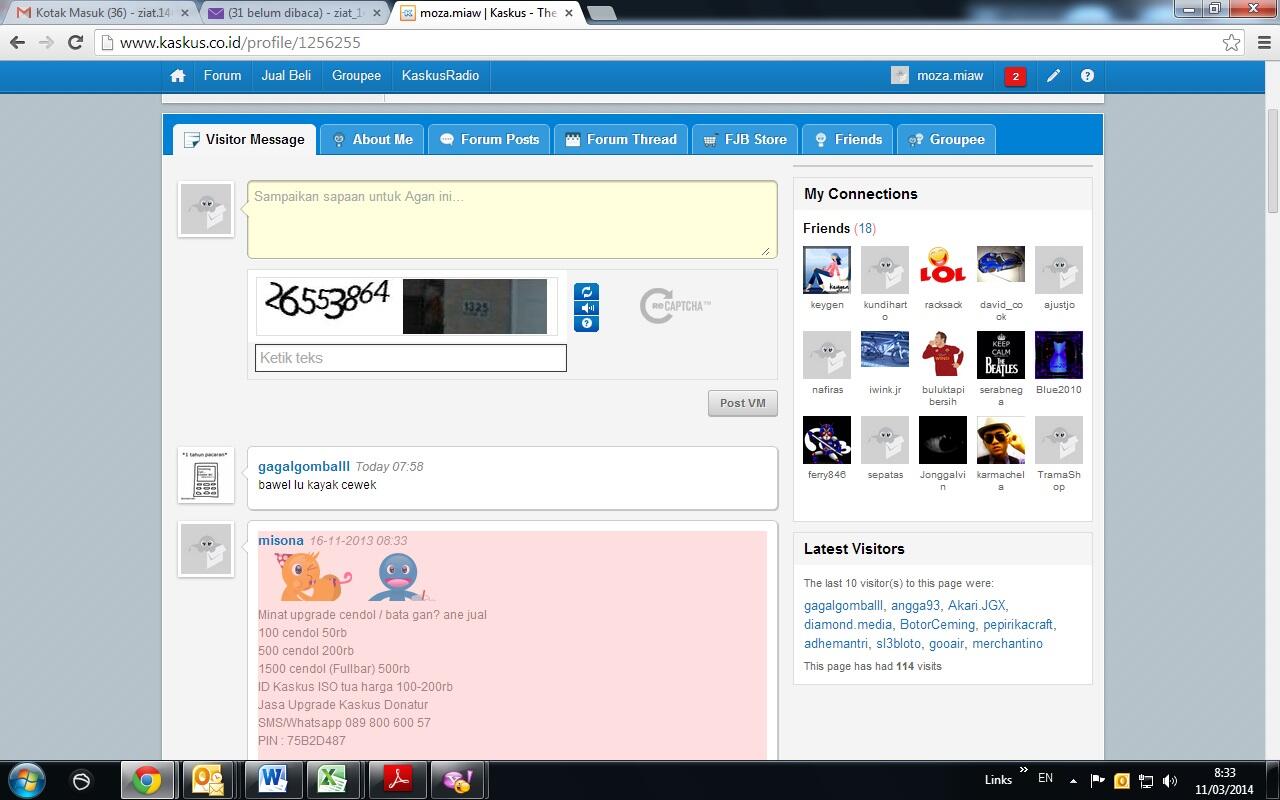Adjust volume via tray speaker icon
1280x800 pixels.
[1170, 780]
